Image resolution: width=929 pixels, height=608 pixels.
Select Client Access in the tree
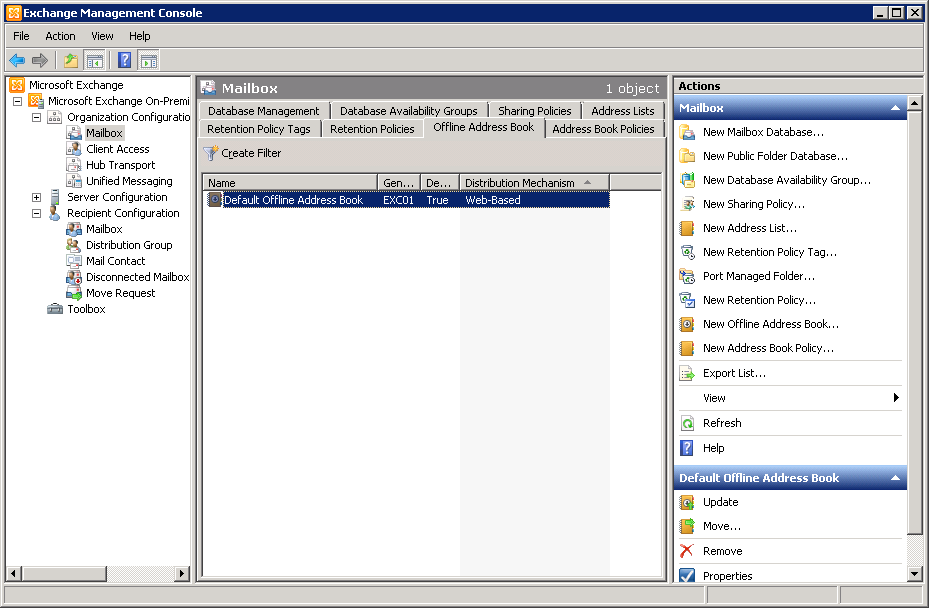tap(117, 149)
